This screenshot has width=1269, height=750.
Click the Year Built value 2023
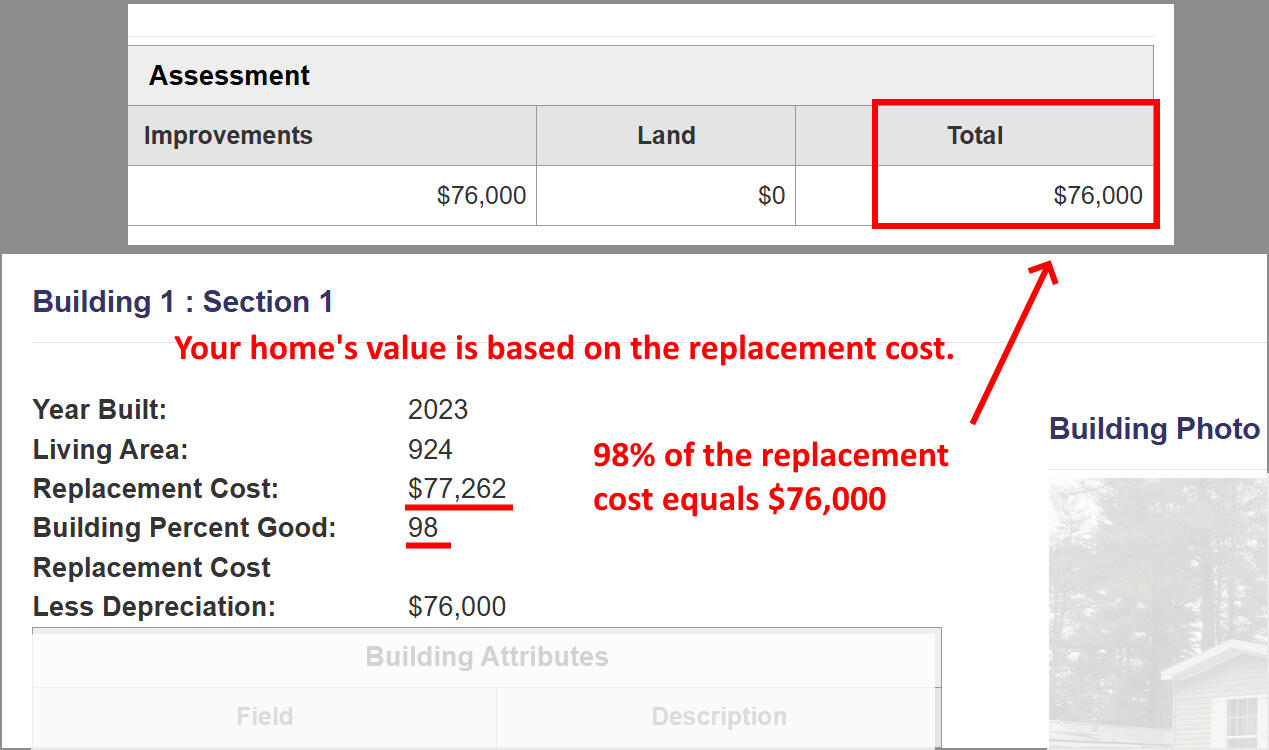click(438, 410)
